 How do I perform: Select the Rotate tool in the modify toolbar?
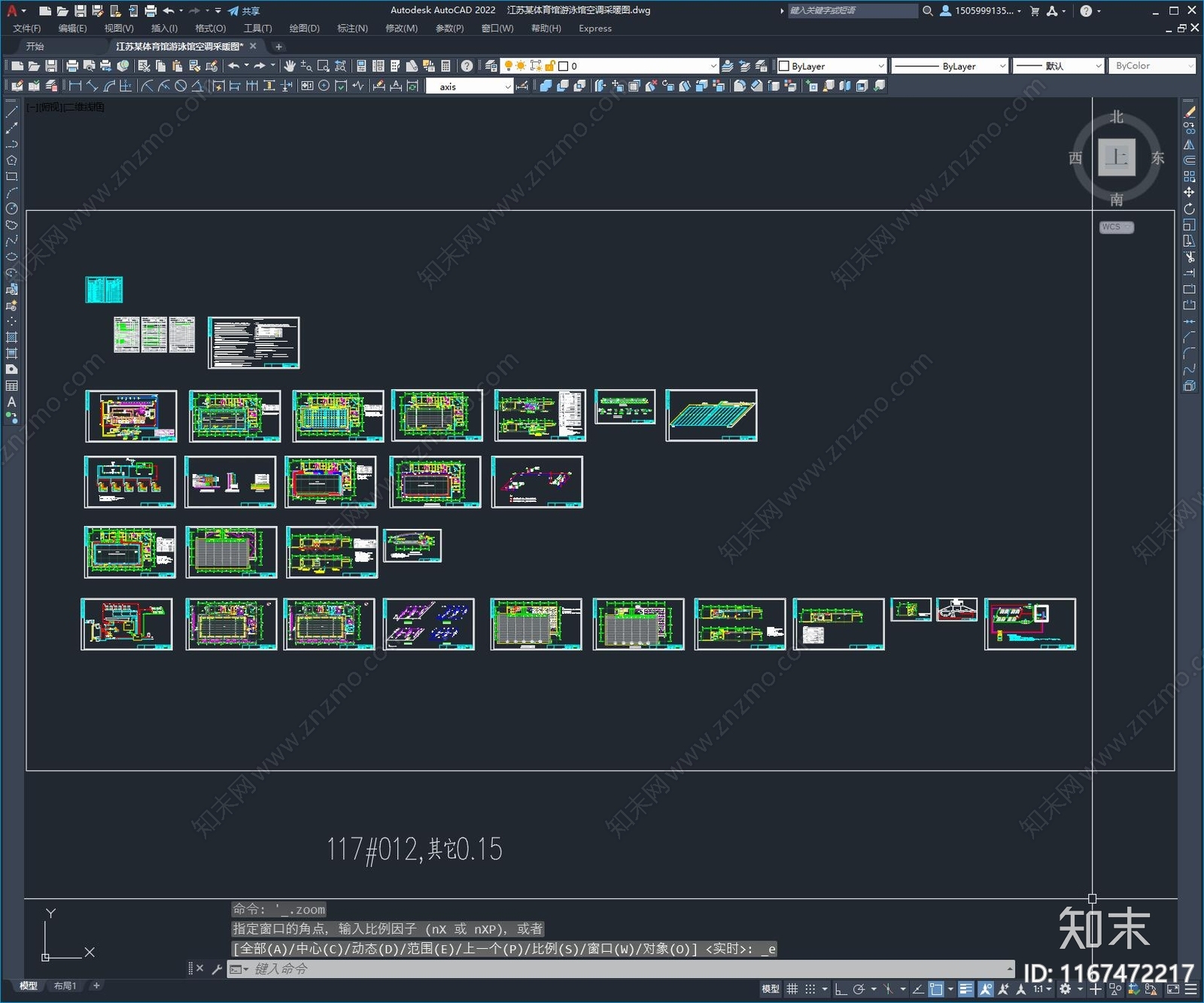tap(1189, 208)
